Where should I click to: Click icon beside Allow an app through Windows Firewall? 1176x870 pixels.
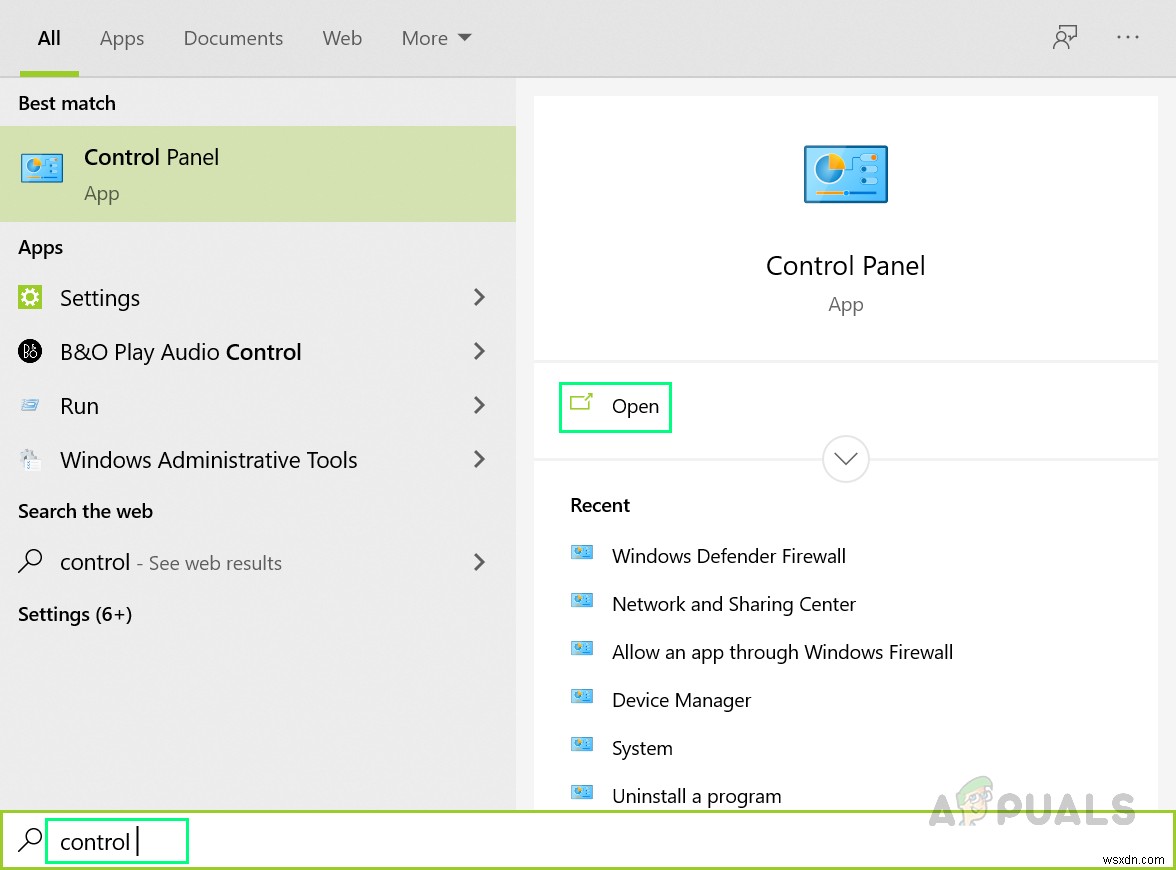pyautogui.click(x=582, y=650)
